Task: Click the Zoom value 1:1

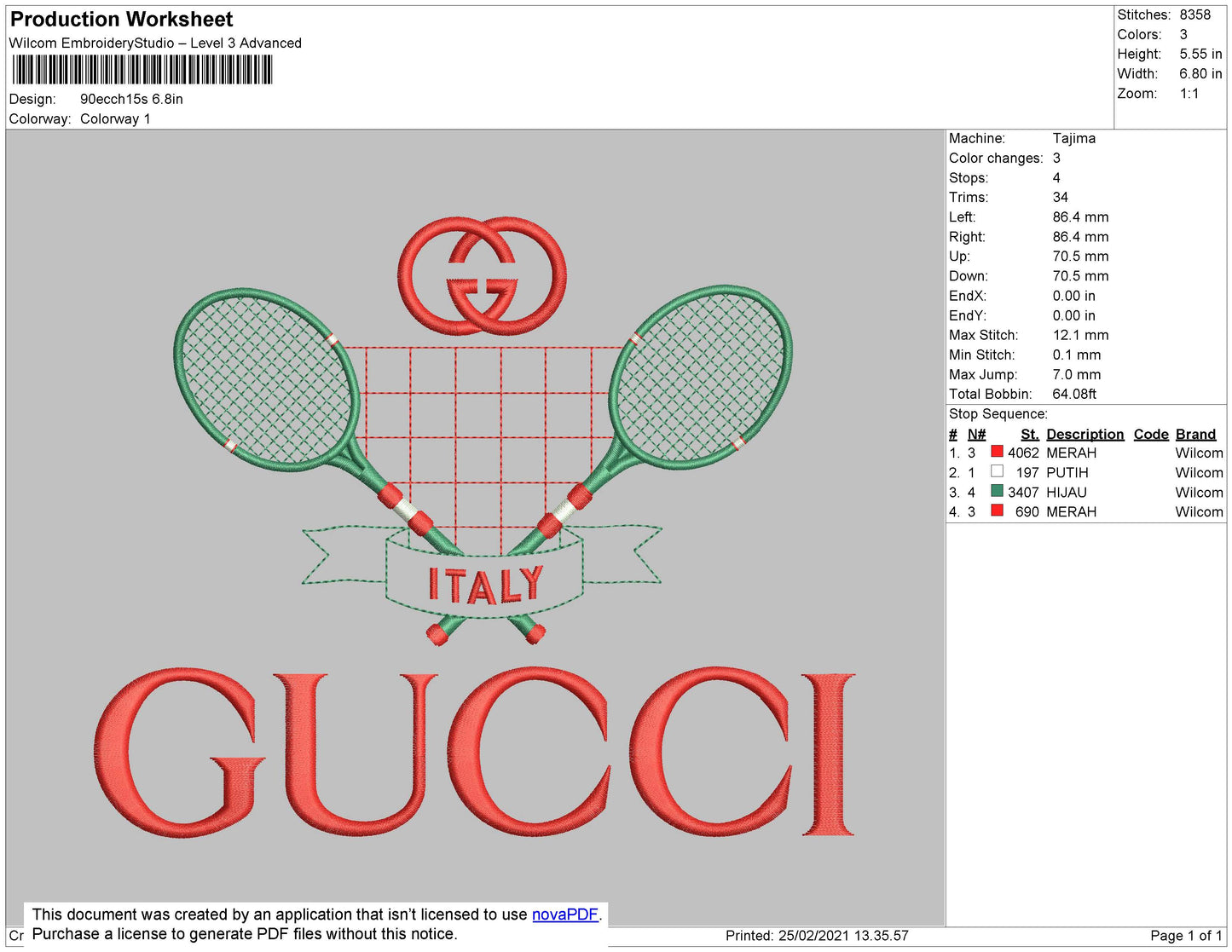Action: coord(1189,94)
